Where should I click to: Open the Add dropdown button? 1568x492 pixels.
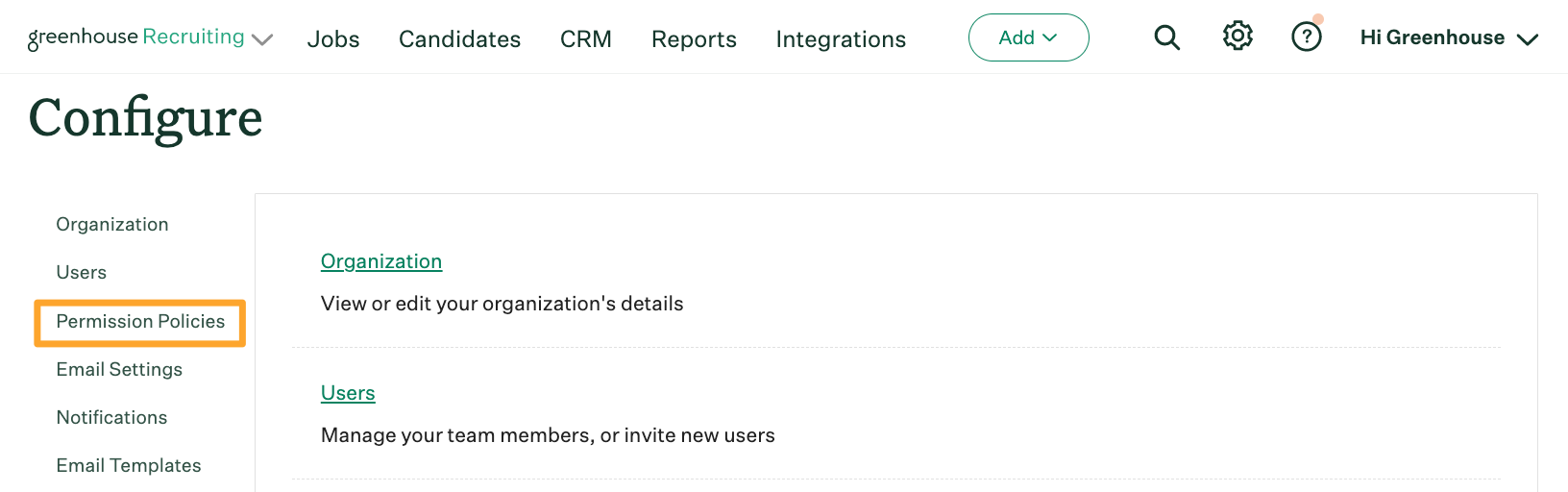click(x=1028, y=37)
